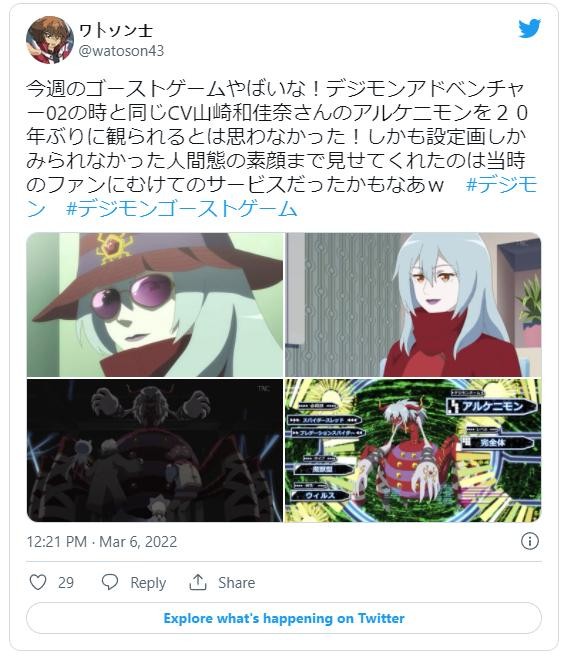Click the reply speech bubble icon
This screenshot has height=657, width=569.
coord(110,582)
